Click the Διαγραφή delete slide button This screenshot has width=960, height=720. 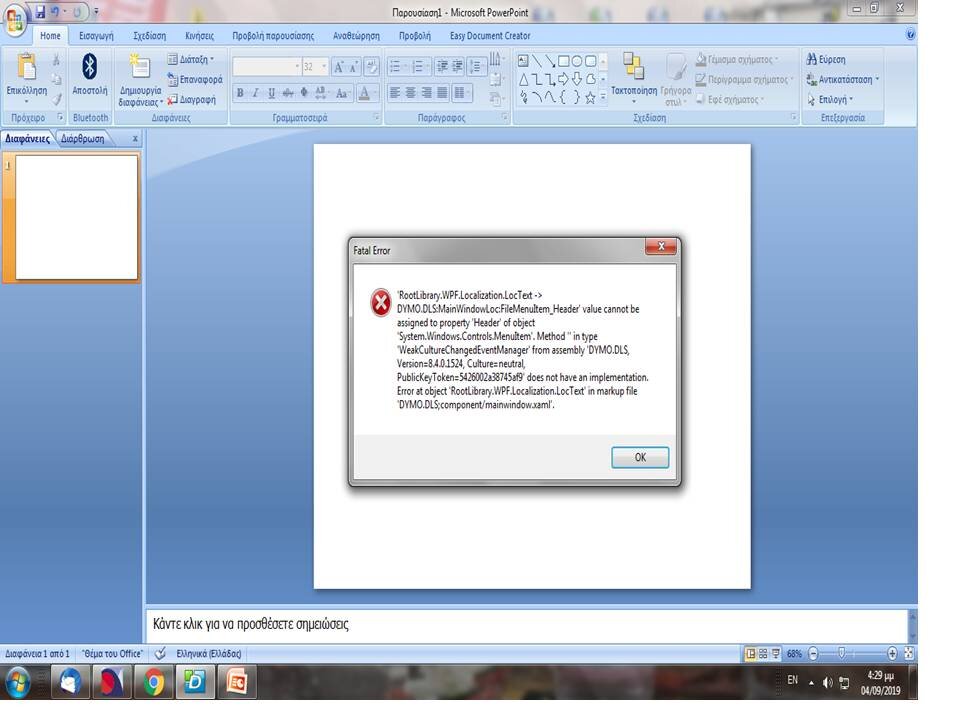click(x=192, y=99)
